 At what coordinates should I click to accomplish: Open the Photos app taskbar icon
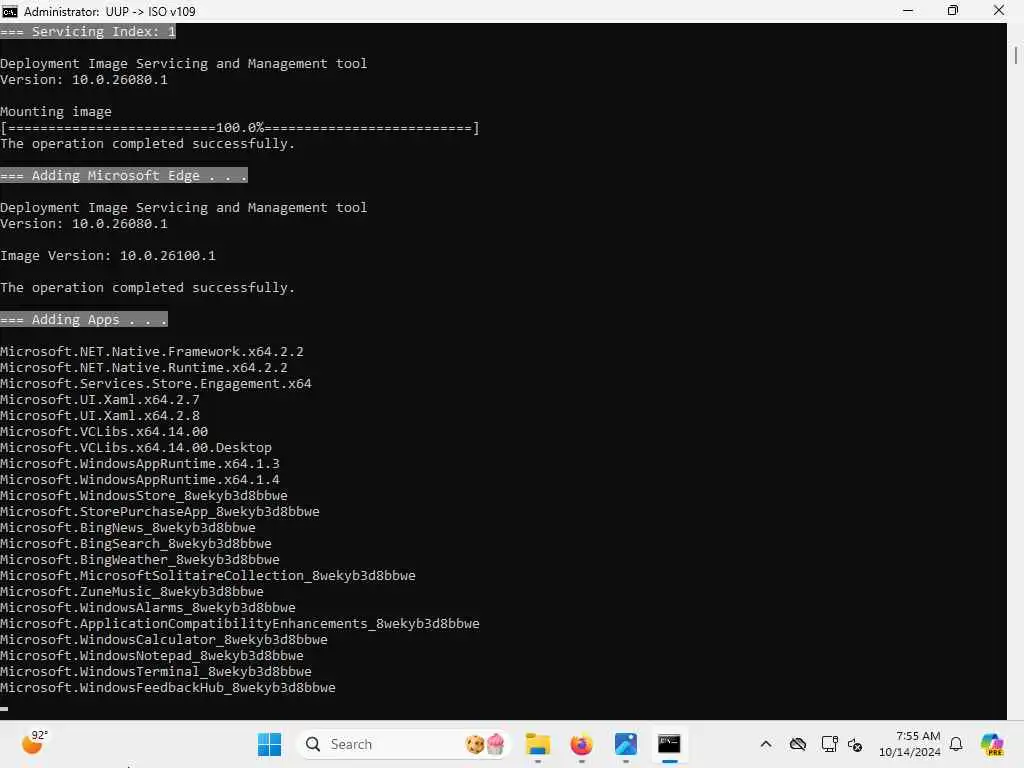(626, 744)
